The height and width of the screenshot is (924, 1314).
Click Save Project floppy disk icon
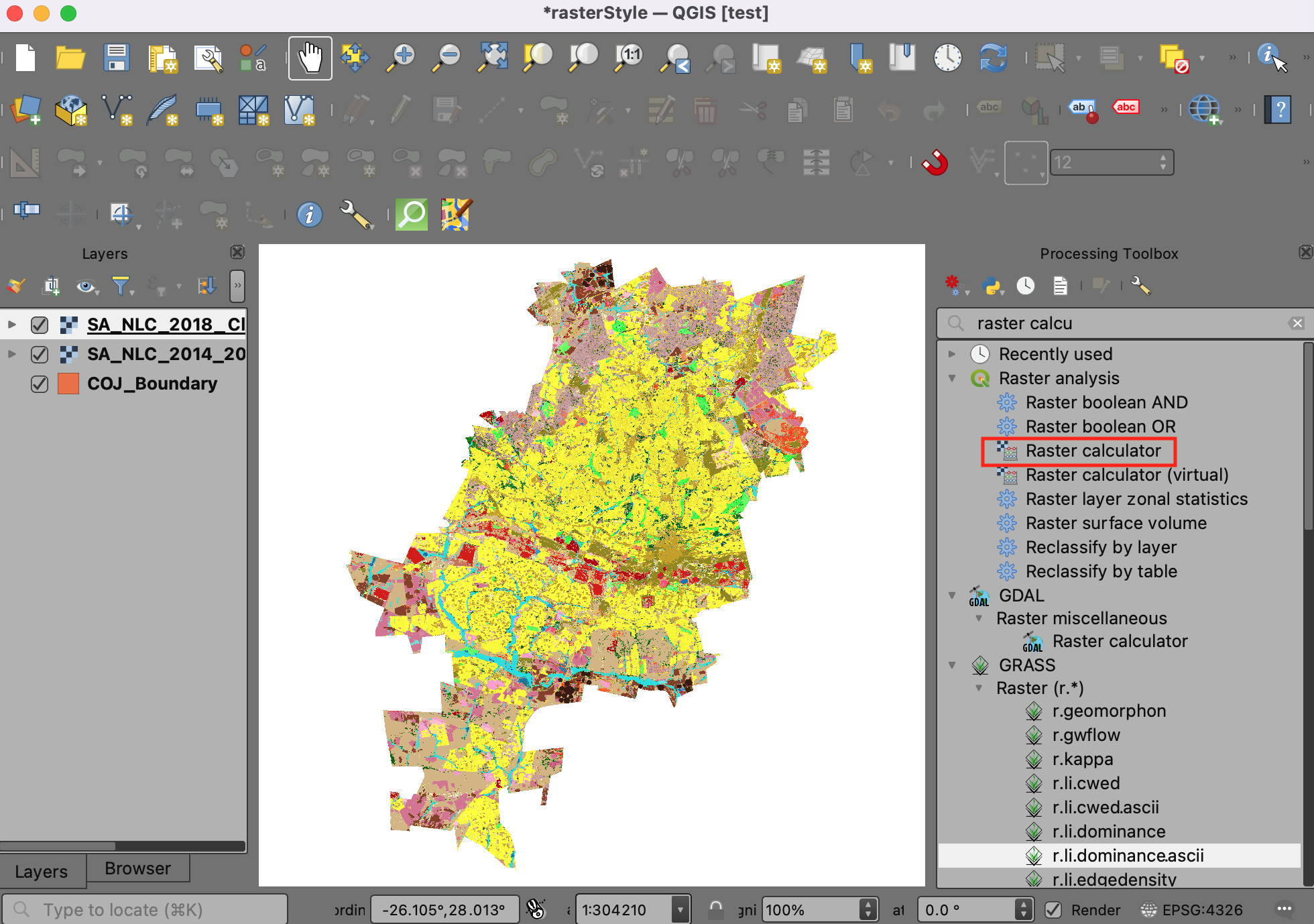(x=116, y=58)
